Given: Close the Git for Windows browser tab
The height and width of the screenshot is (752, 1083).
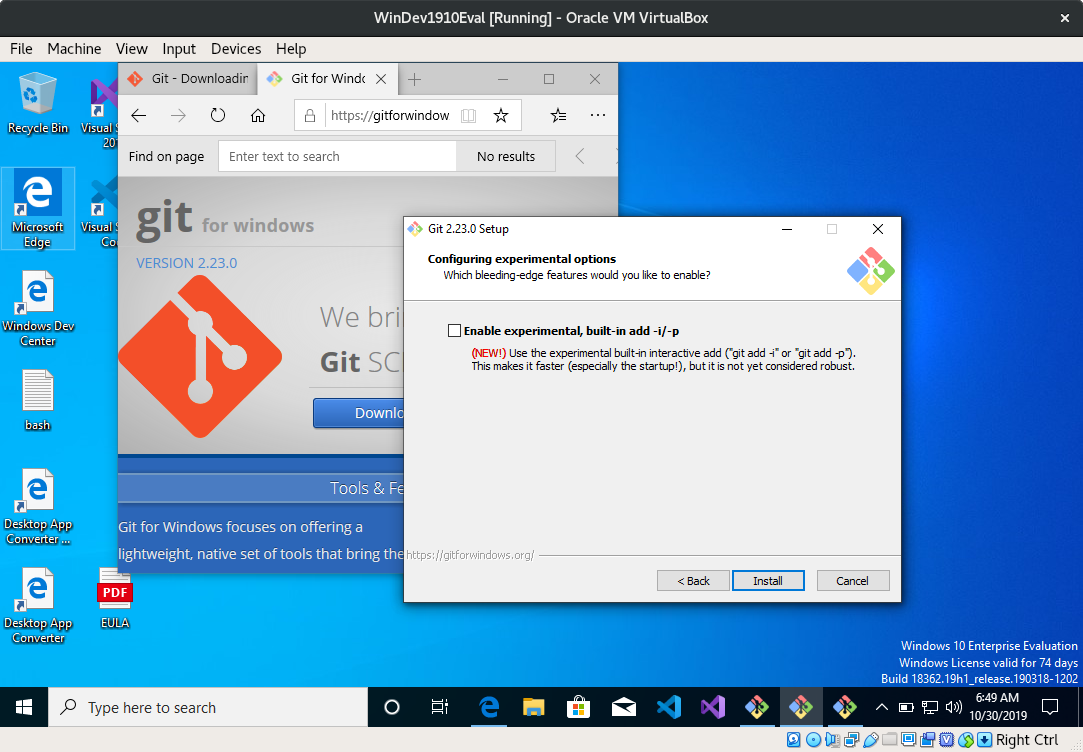Looking at the screenshot, I should (x=381, y=79).
